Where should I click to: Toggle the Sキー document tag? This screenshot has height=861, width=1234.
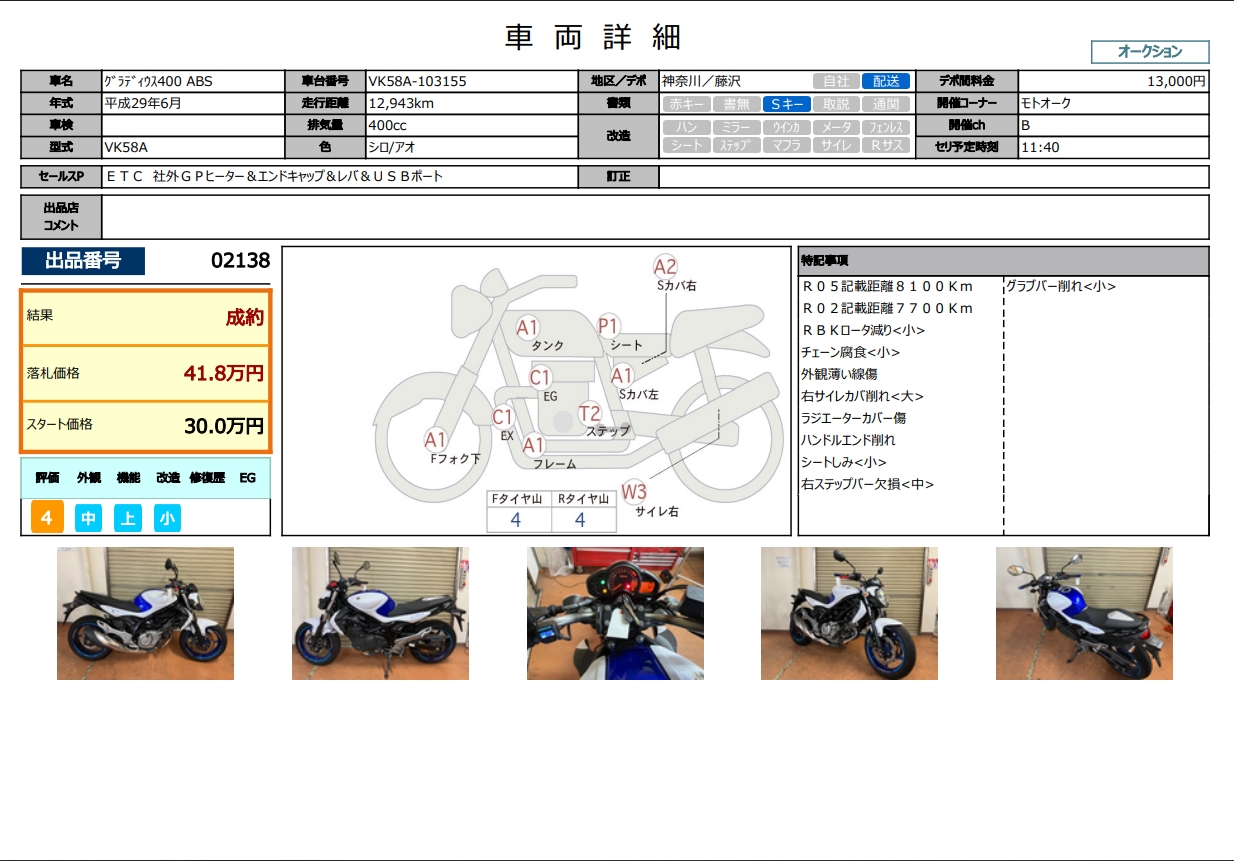click(785, 104)
